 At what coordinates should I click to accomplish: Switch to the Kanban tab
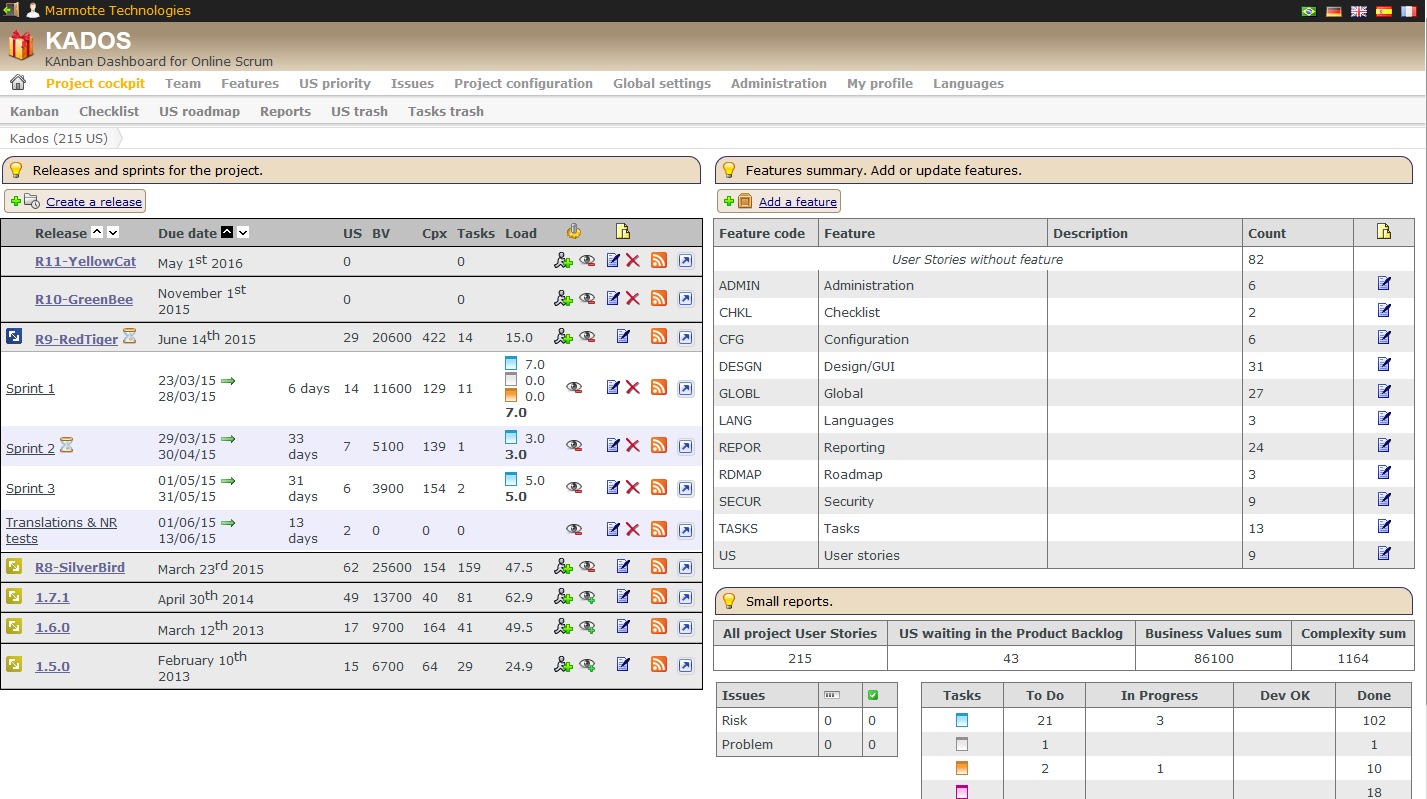tap(34, 111)
